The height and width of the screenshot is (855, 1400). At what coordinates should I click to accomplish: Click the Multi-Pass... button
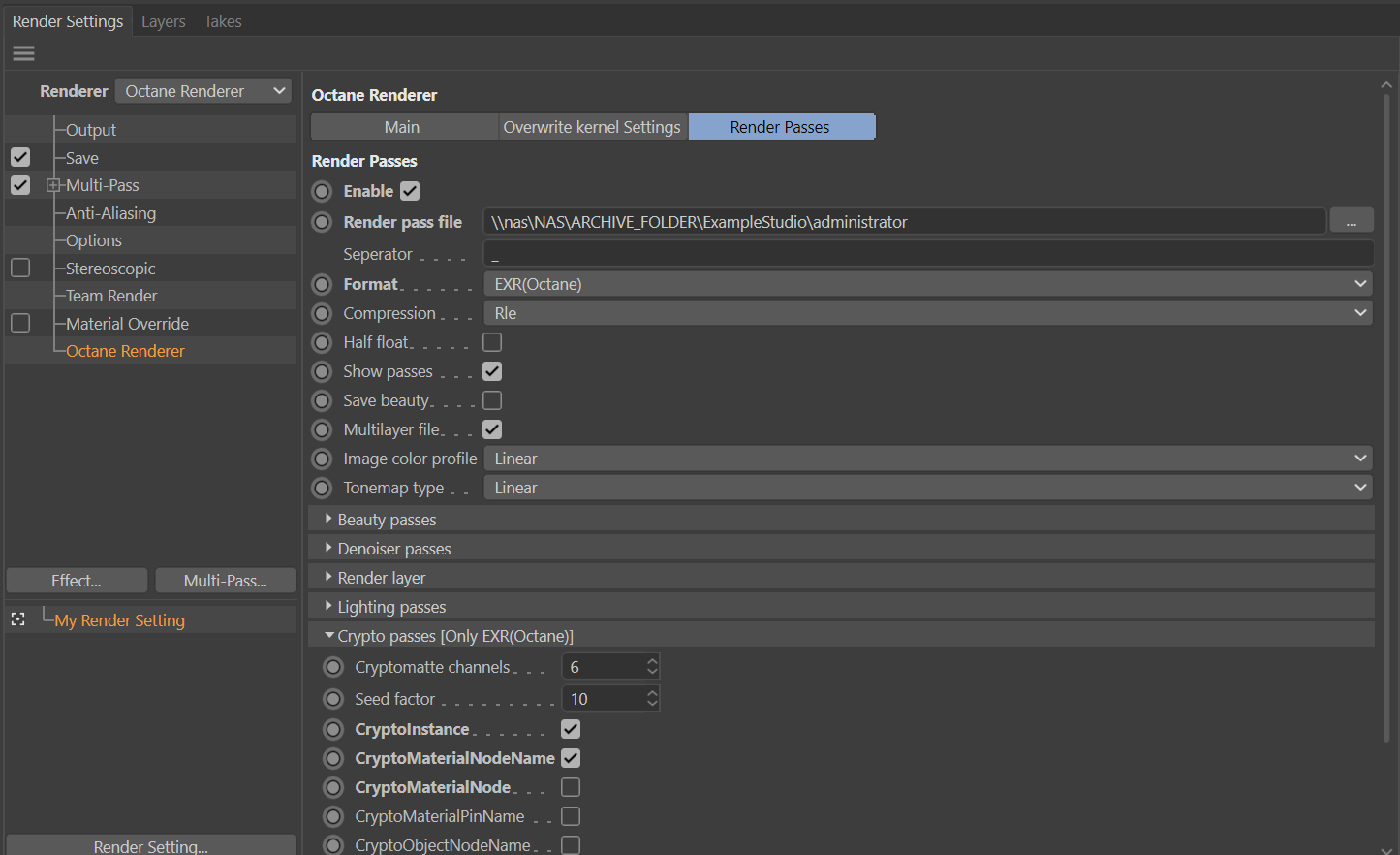[226, 581]
